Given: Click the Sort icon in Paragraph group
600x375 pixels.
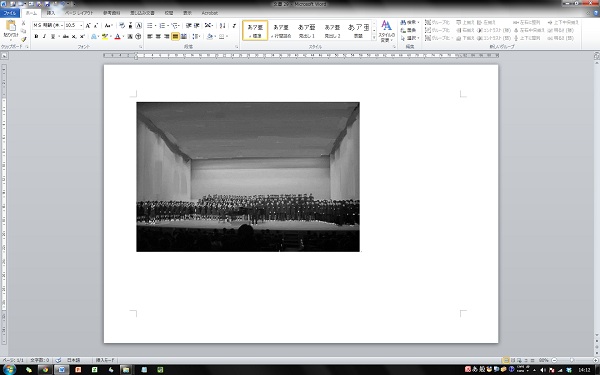Looking at the screenshot, I should [x=222, y=26].
